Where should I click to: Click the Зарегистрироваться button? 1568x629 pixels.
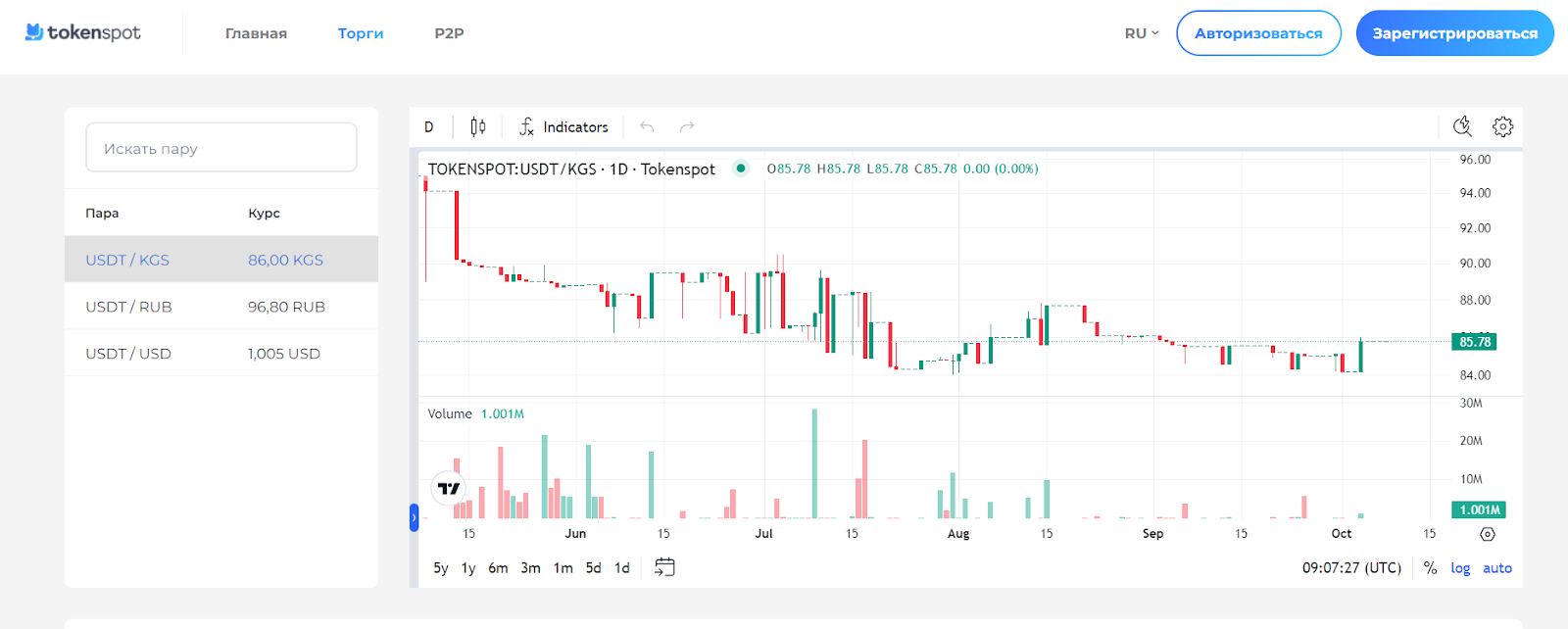click(1454, 33)
